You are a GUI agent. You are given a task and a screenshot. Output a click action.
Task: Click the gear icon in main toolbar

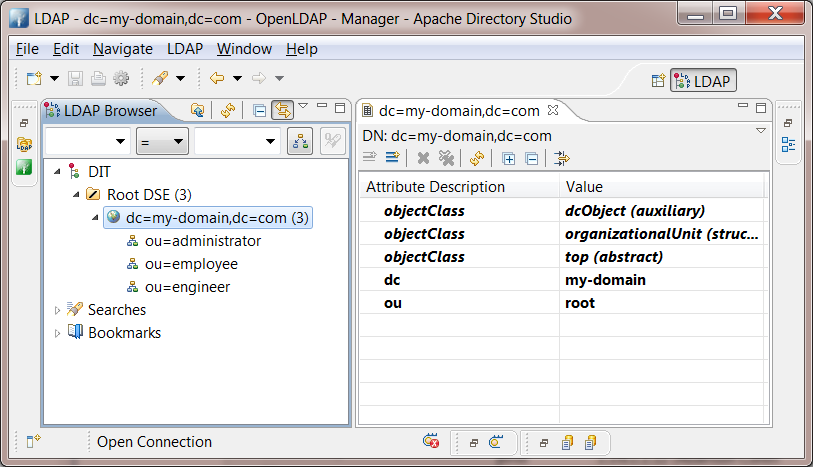pyautogui.click(x=121, y=78)
